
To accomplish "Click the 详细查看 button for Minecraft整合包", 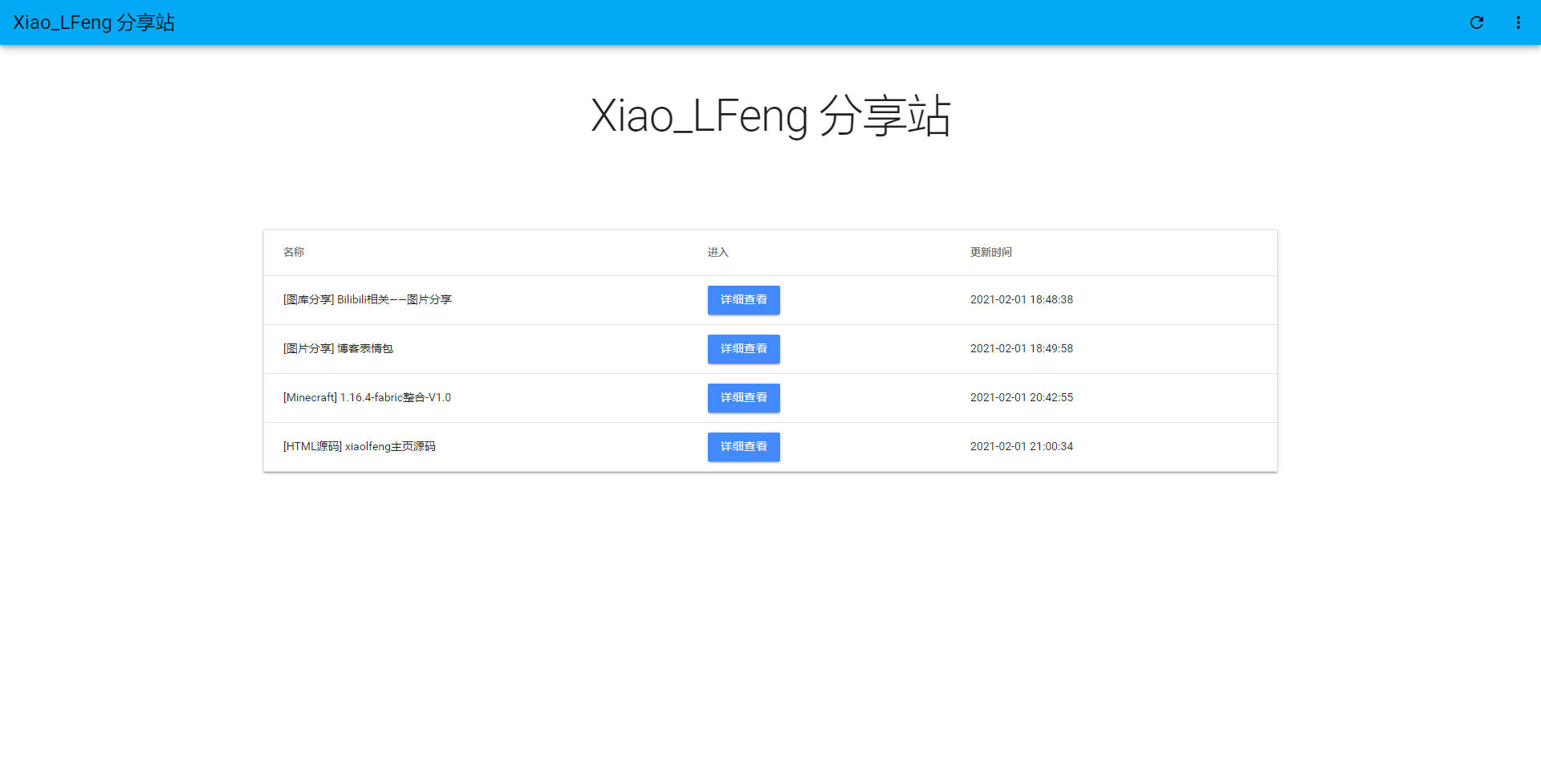I will (743, 397).
